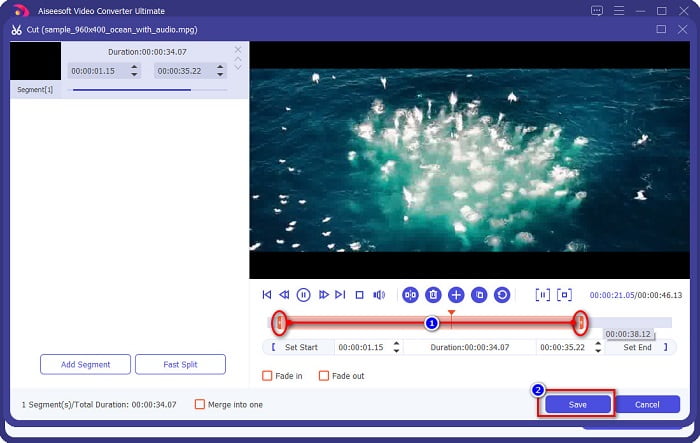
Task: Click the playback time 00:00:21.05/00:00:46.13
Action: click(636, 295)
